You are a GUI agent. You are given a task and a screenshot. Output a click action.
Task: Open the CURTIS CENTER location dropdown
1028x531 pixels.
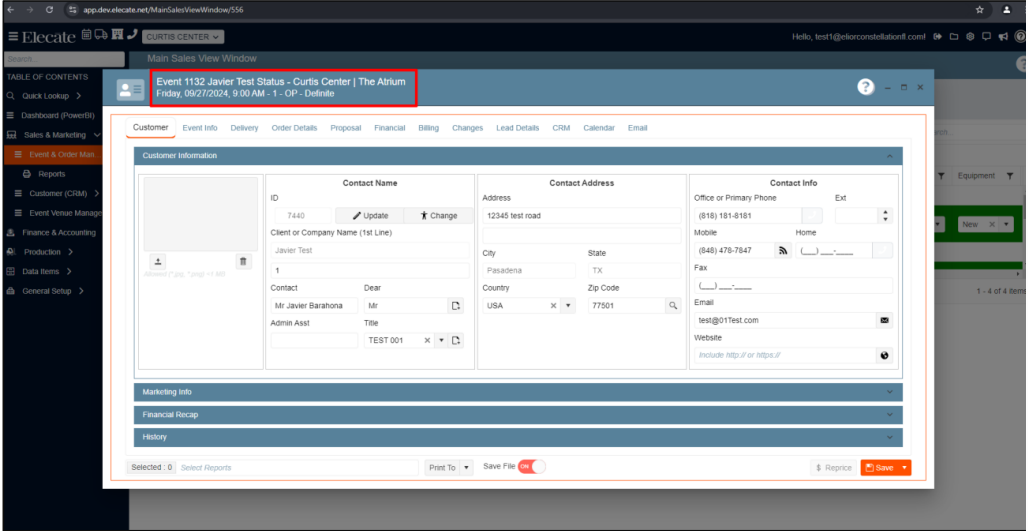[183, 37]
